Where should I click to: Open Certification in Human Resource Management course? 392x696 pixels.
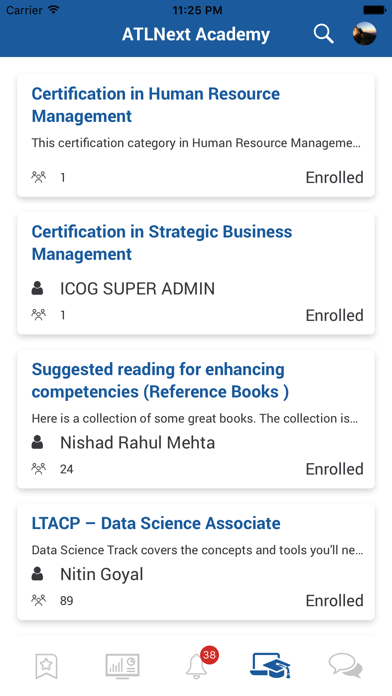156,105
